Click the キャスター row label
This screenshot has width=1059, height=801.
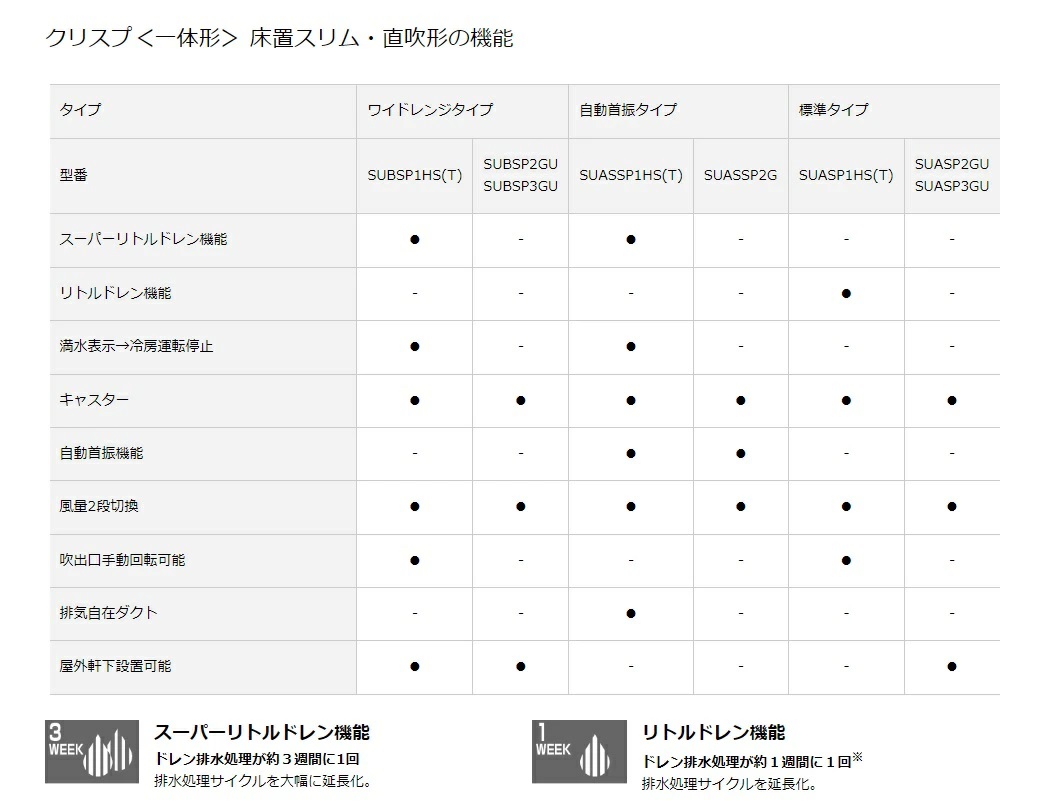(94, 400)
